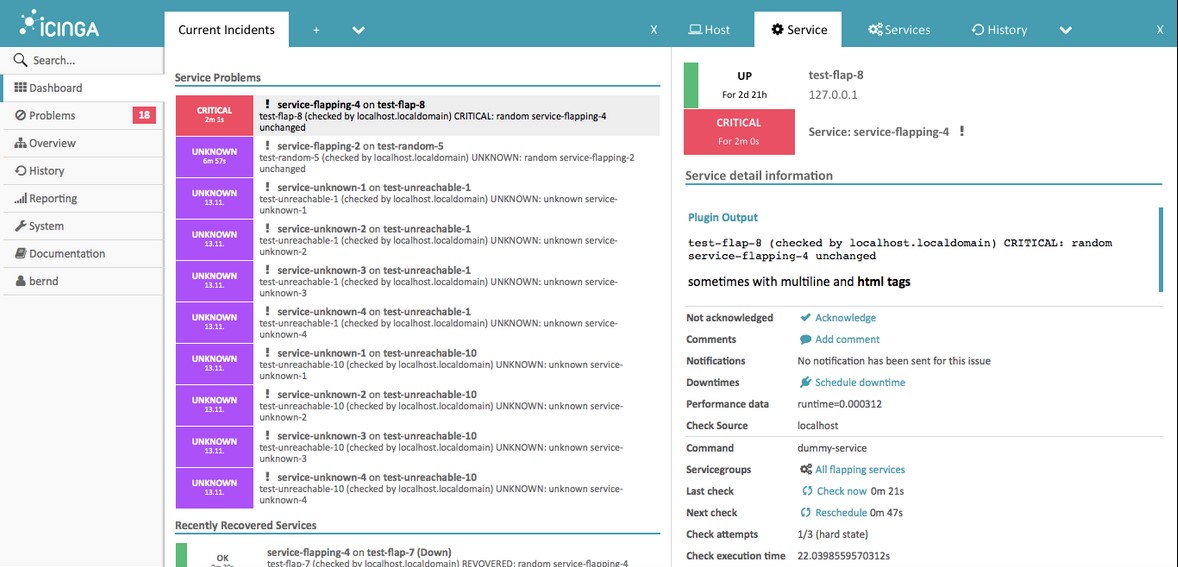1178x567 pixels.
Task: Click exclamation icon beside Service: service-flapping-4
Action: click(x=962, y=131)
